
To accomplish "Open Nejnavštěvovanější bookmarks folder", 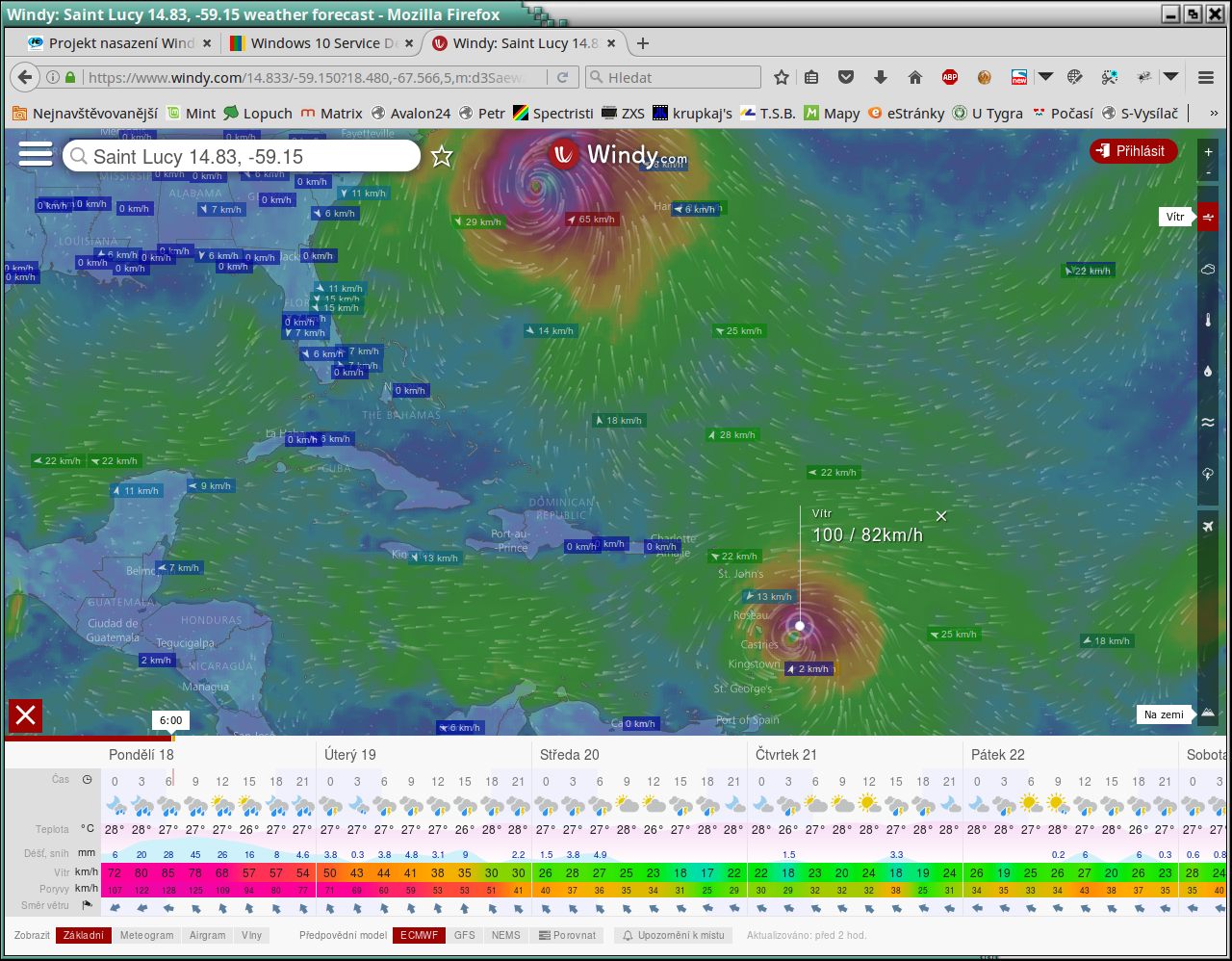I will pyautogui.click(x=85, y=113).
